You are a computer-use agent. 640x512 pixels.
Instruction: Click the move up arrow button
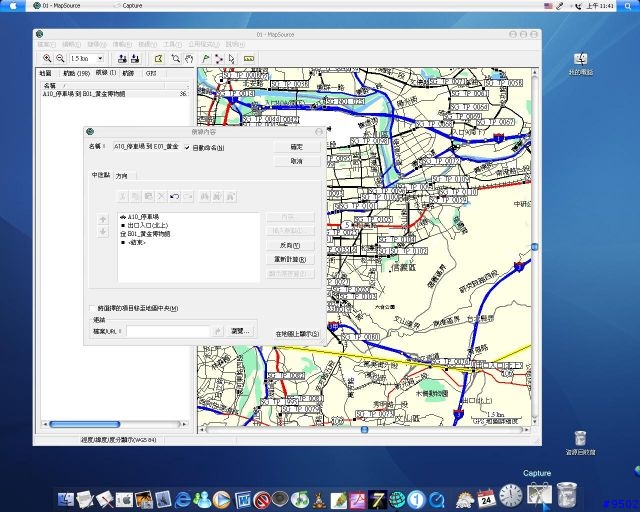103,219
